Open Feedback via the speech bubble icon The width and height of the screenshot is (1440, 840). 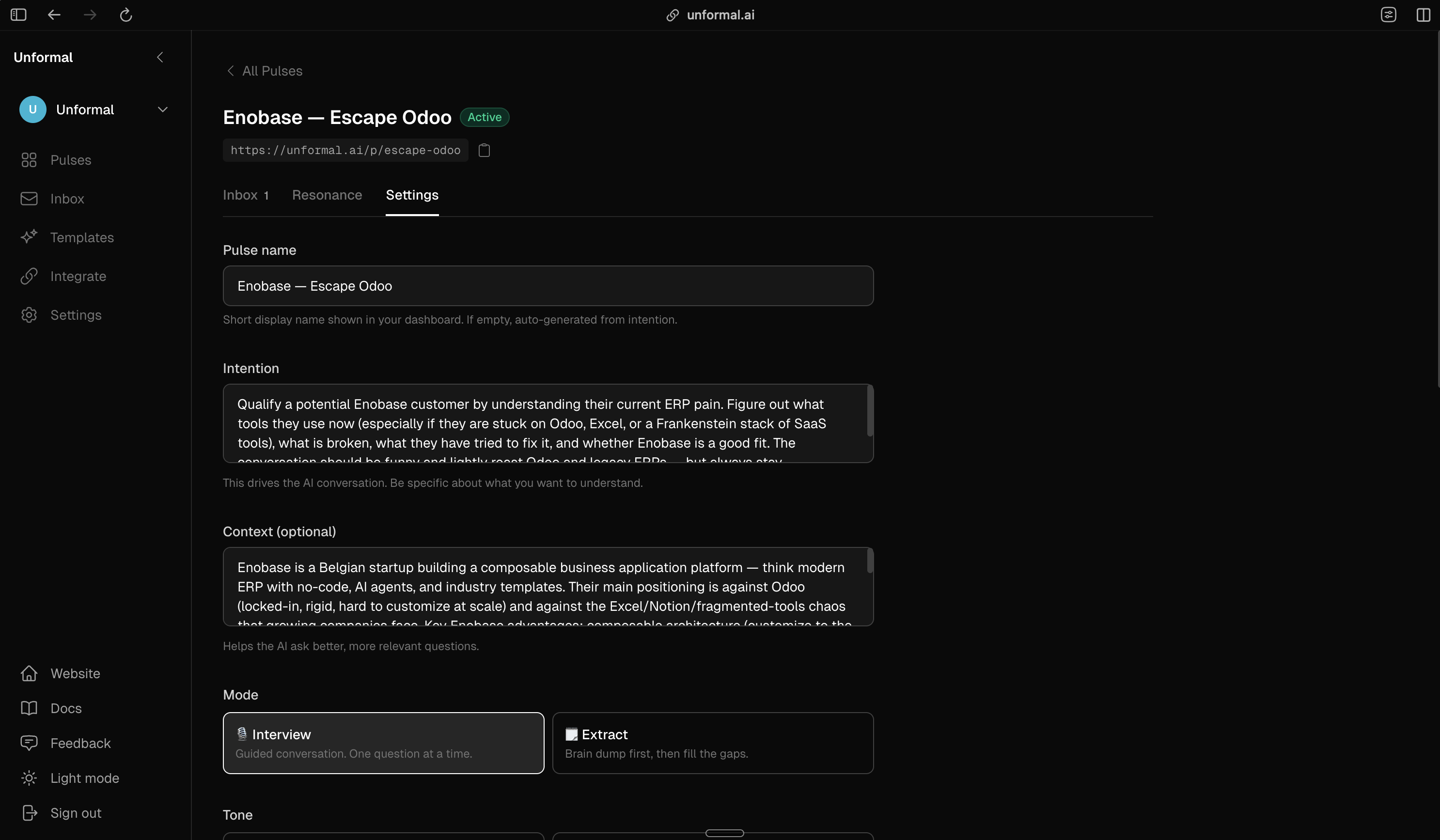tap(29, 744)
